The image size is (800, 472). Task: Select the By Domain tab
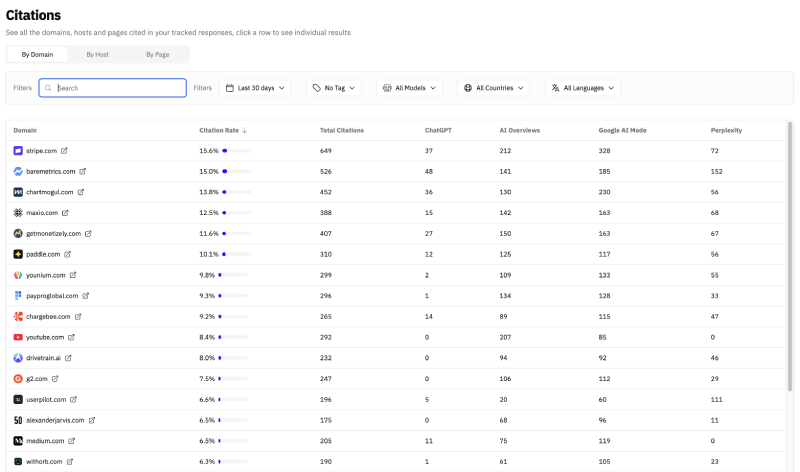coord(38,54)
